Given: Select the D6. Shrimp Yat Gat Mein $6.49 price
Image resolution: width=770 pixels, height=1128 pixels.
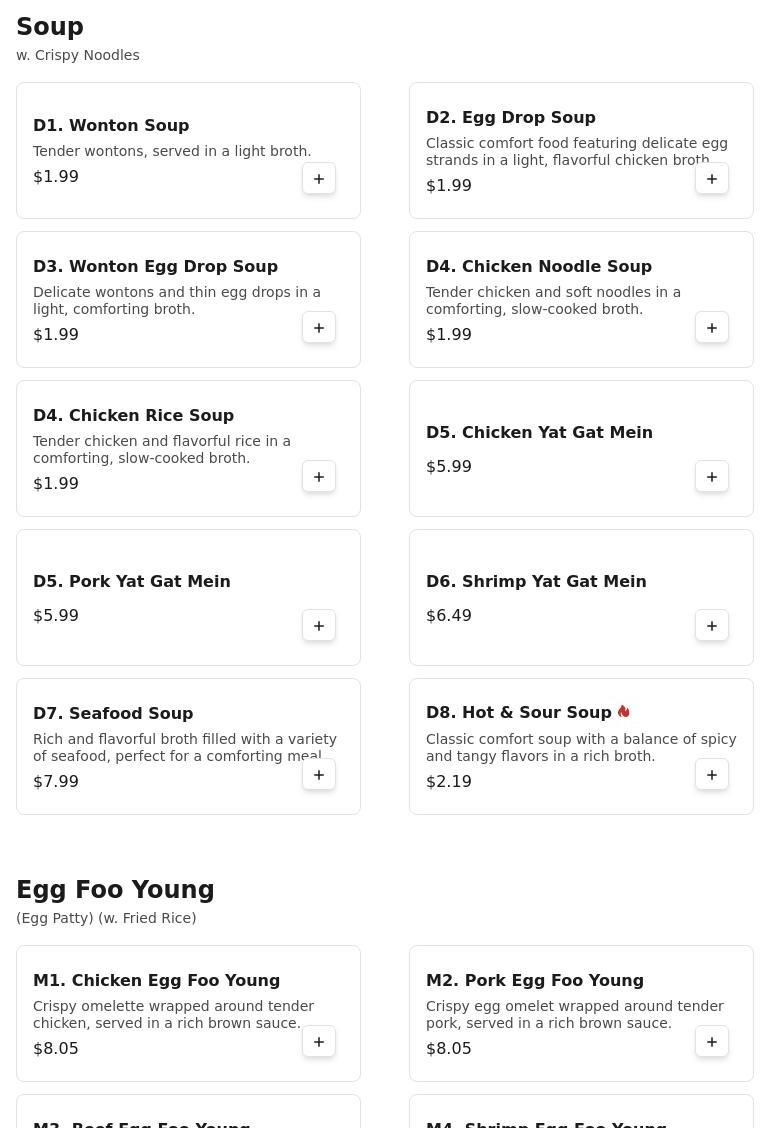Looking at the screenshot, I should 449,615.
